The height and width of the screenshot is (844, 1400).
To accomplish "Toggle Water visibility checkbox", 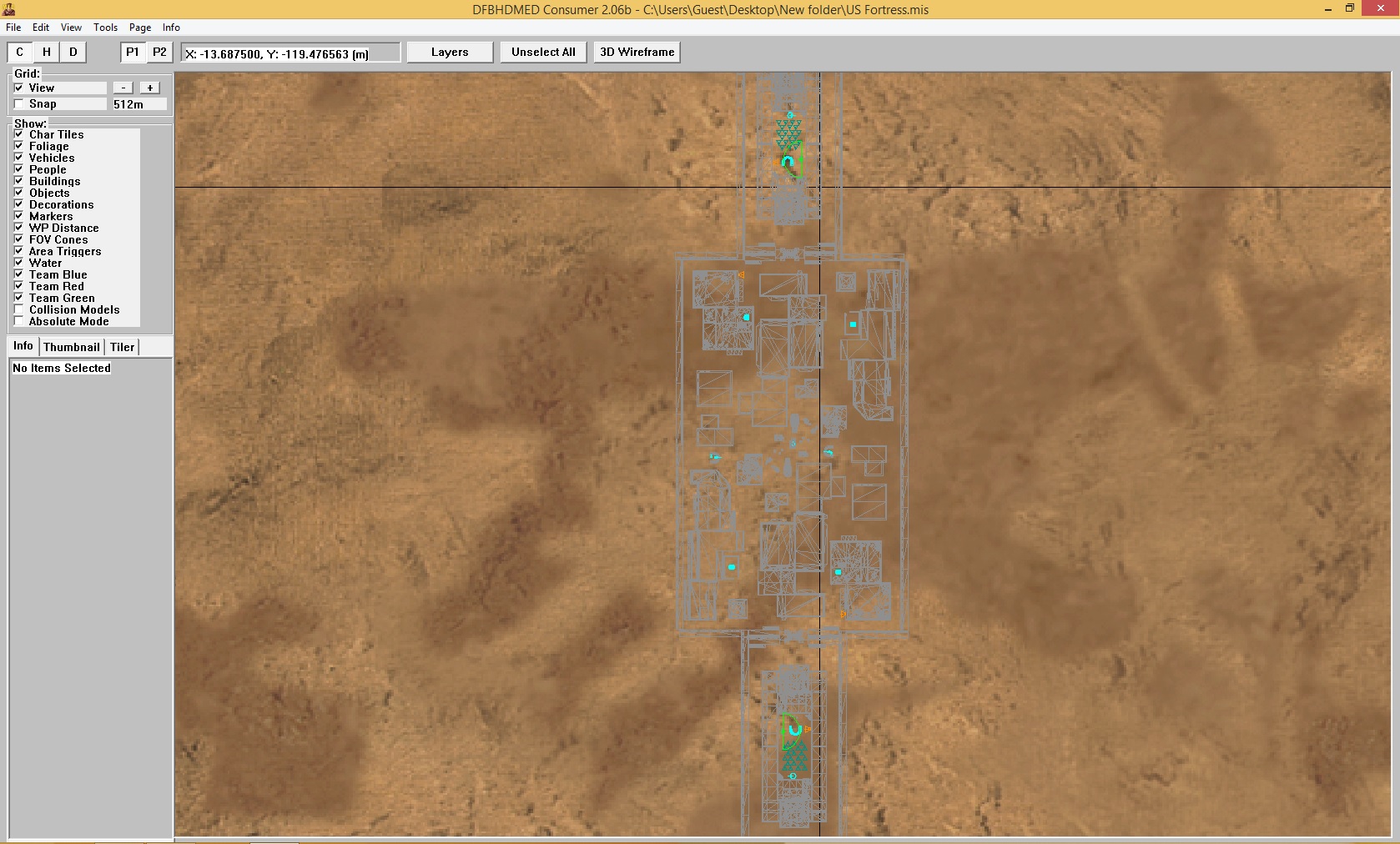I will [x=18, y=263].
